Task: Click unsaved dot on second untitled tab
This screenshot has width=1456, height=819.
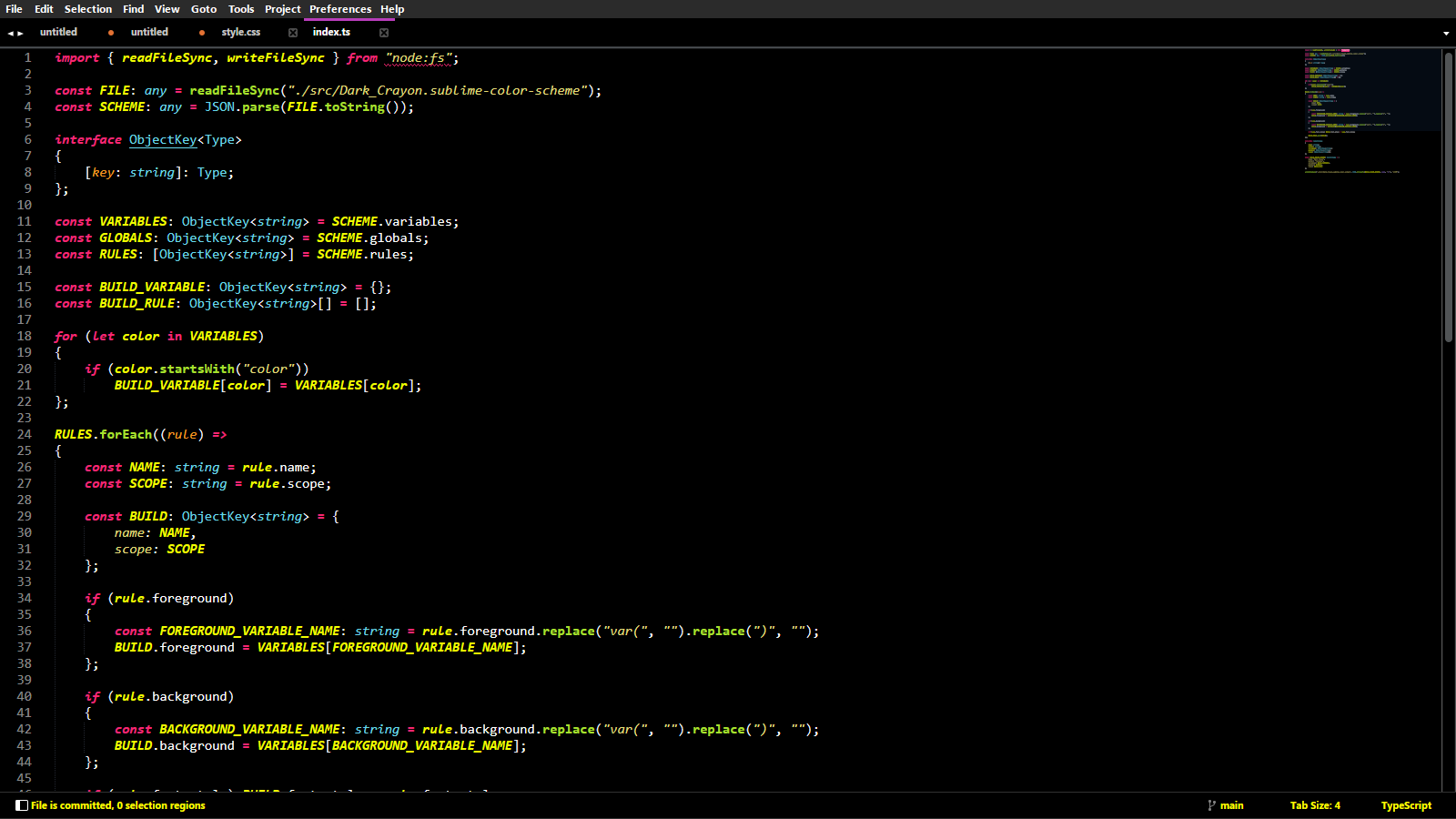Action: (x=202, y=33)
